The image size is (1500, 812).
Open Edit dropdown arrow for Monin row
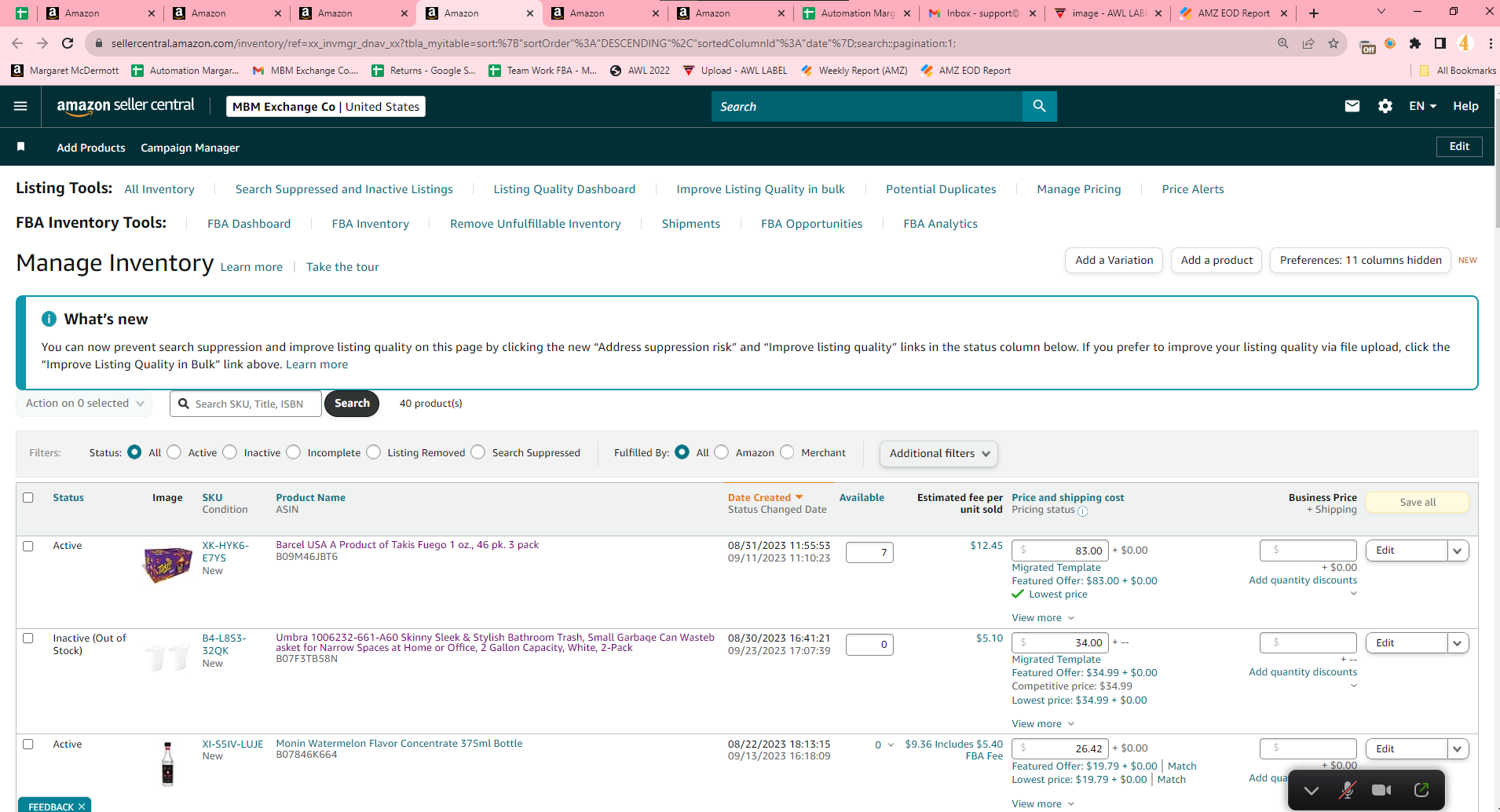[x=1458, y=749]
